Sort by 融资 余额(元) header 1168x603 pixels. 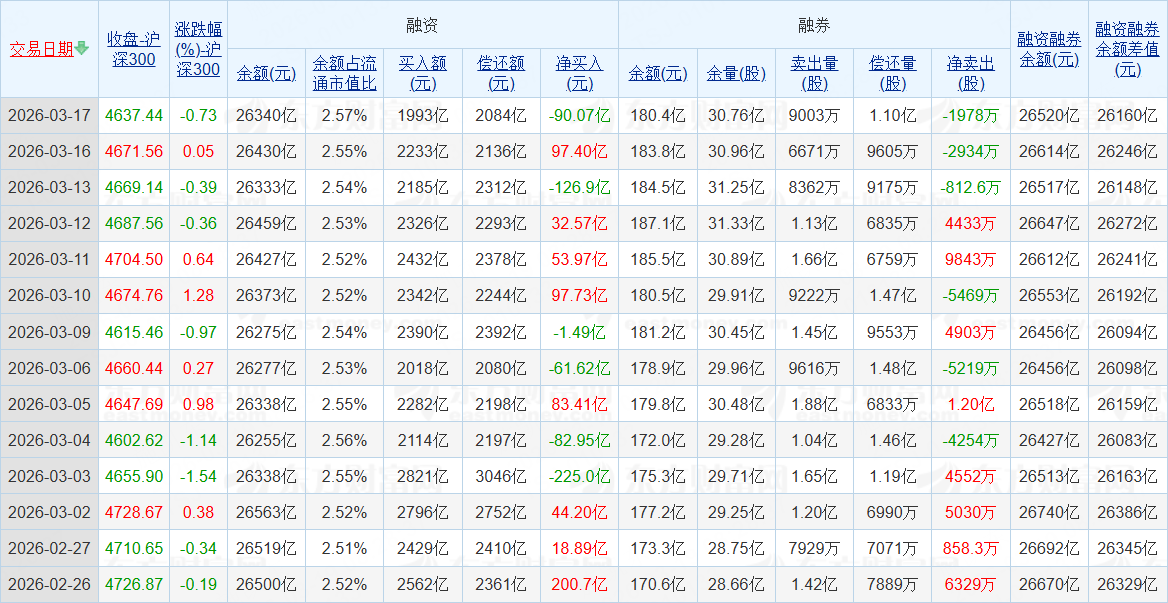click(266, 74)
